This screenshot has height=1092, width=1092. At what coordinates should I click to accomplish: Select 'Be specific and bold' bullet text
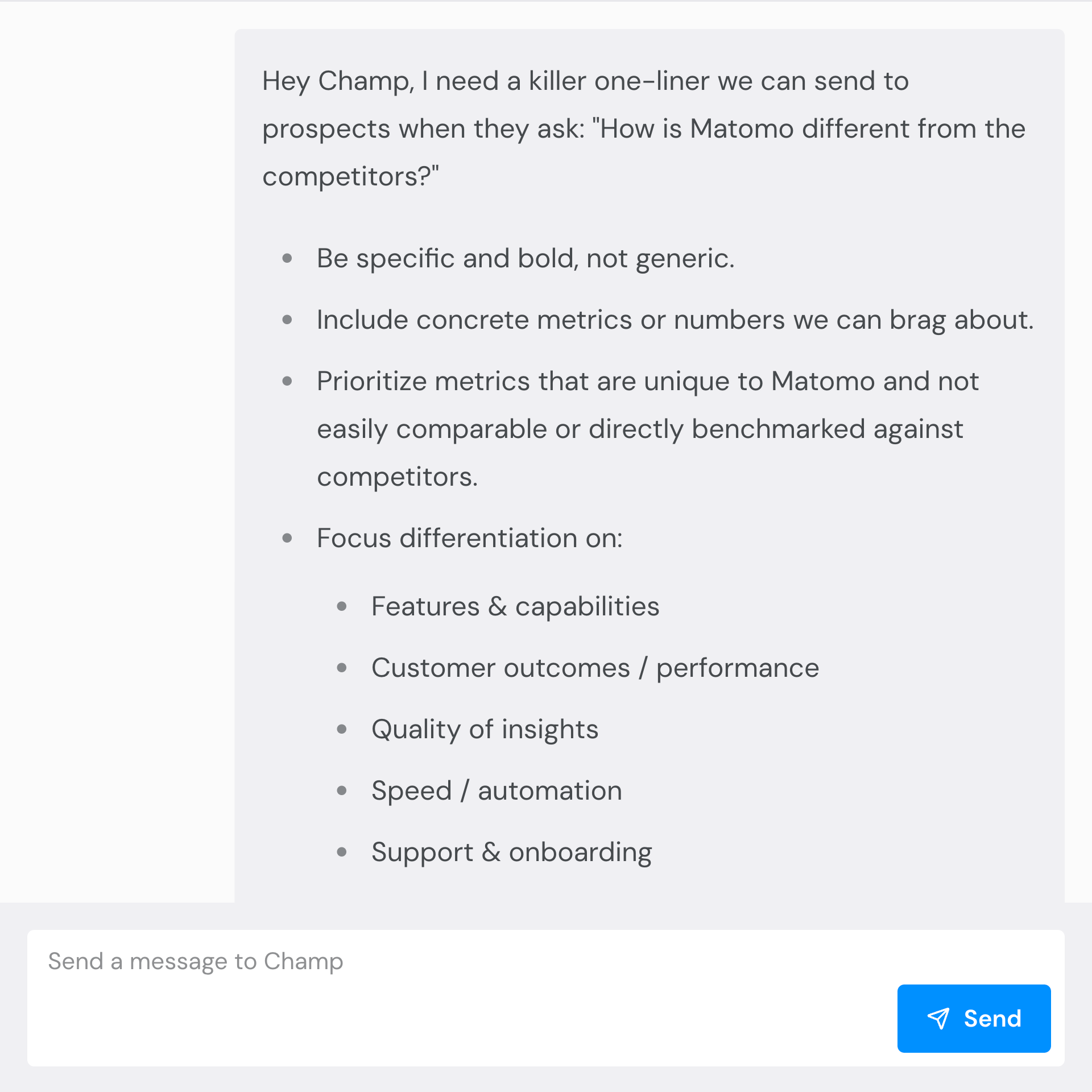pos(525,259)
